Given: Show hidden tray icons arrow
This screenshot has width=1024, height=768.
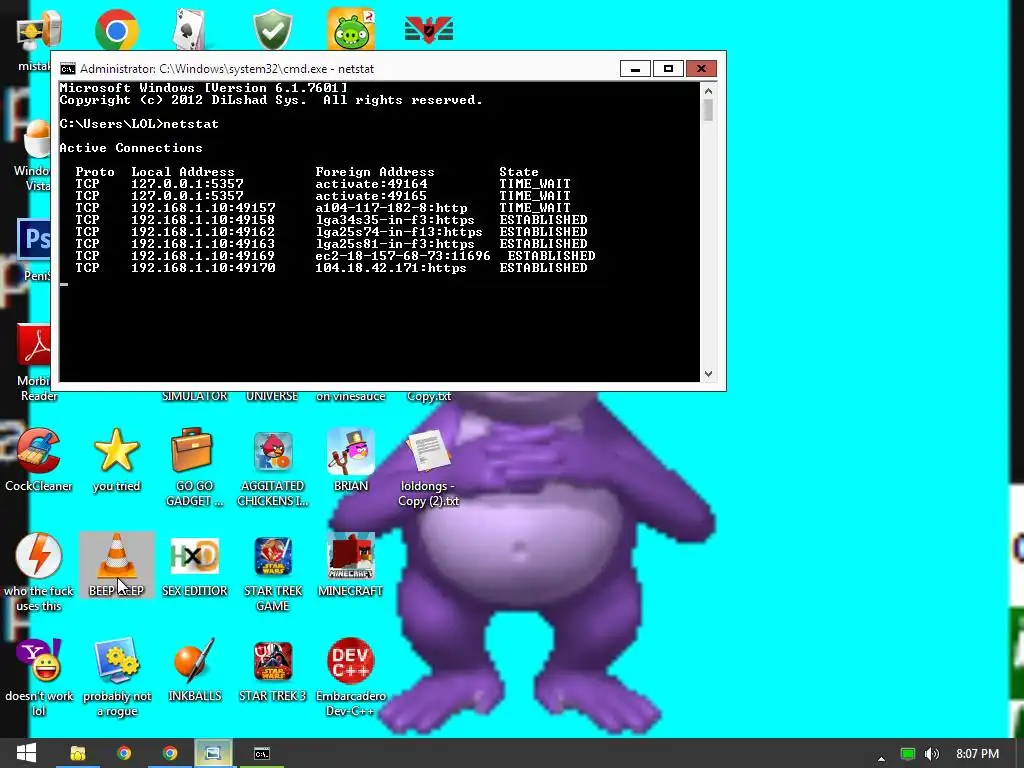Looking at the screenshot, I should coord(882,758).
